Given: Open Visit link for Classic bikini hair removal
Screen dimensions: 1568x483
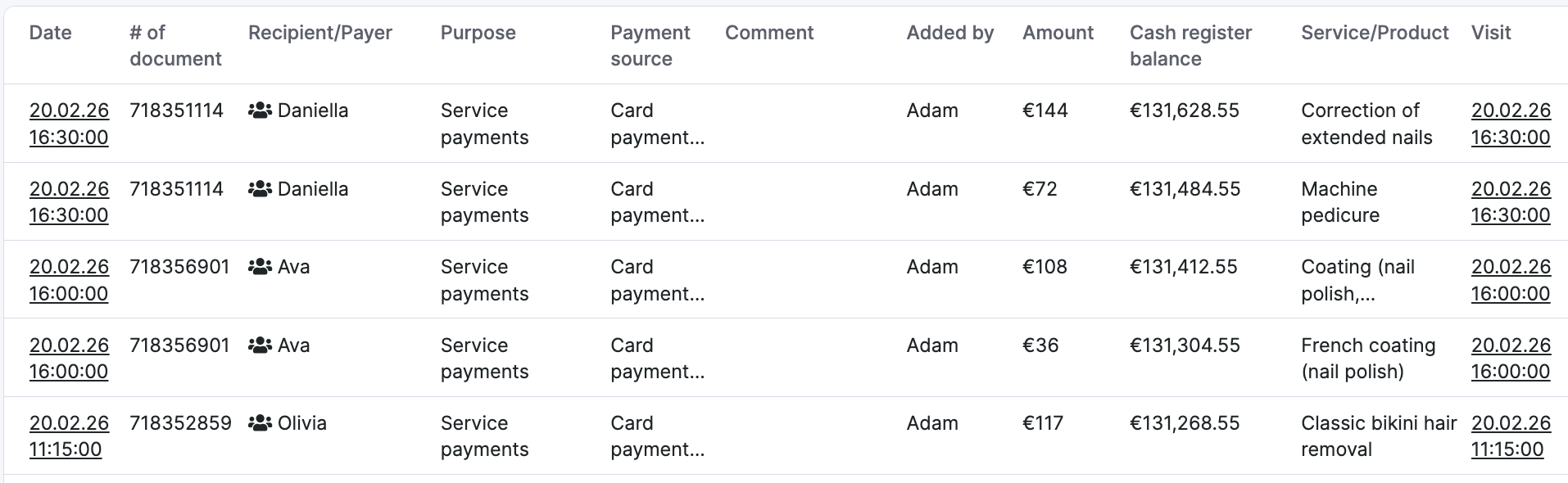Looking at the screenshot, I should [x=1510, y=436].
